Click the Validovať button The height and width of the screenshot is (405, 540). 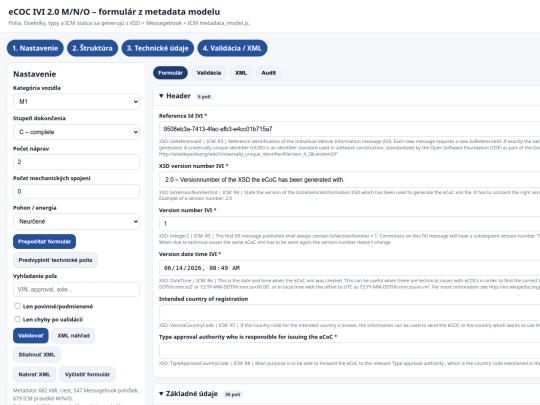[x=31, y=335]
